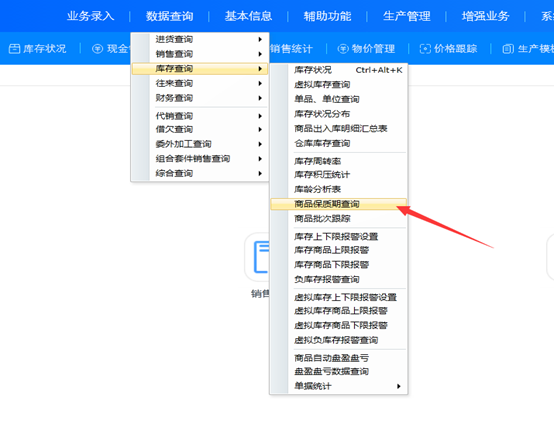Image resolution: width=554 pixels, height=431 pixels.
Task: Click 销售统计 in the toolbar
Action: pyautogui.click(x=291, y=49)
